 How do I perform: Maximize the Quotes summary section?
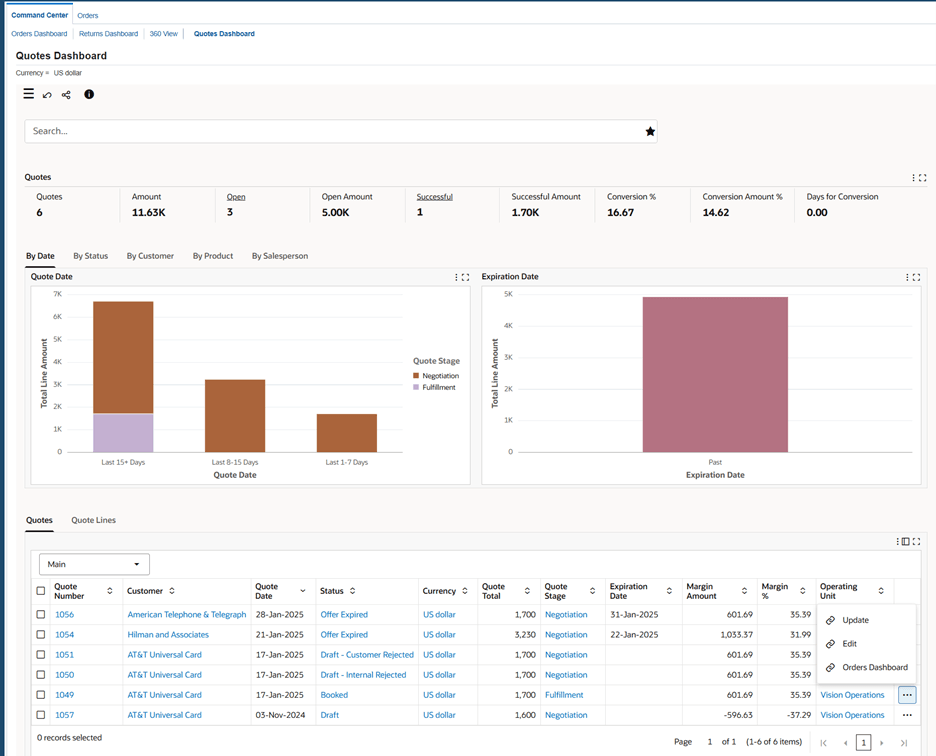click(x=923, y=177)
